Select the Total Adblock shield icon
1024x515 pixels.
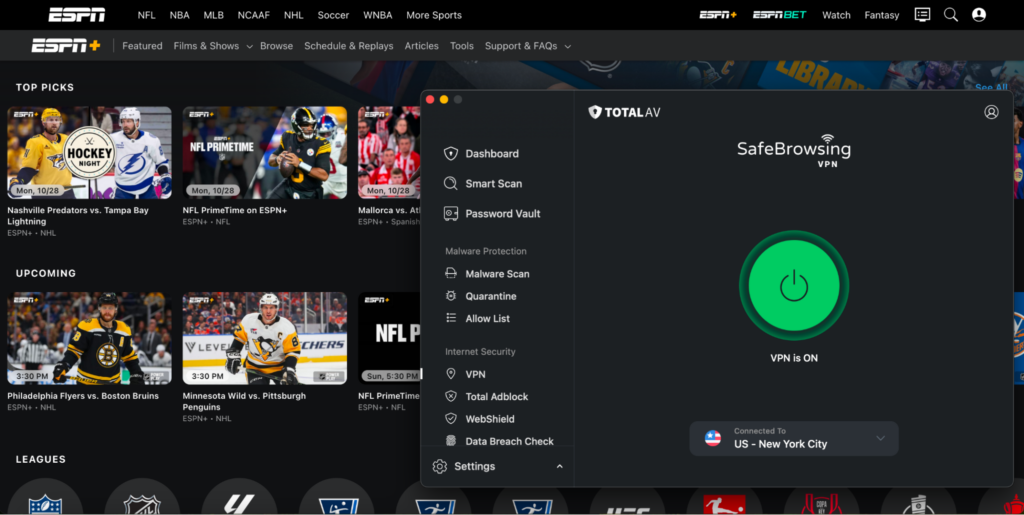(451, 396)
